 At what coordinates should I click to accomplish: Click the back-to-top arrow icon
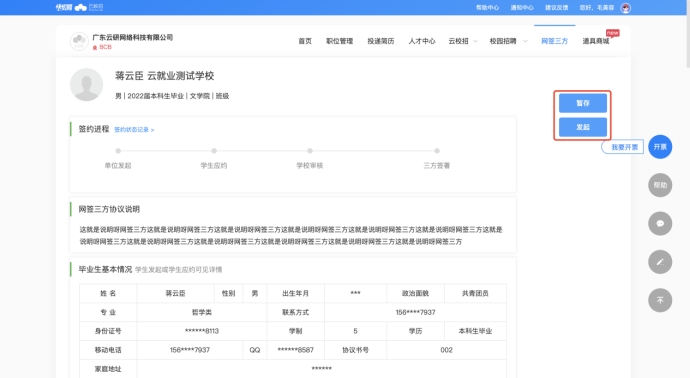660,300
